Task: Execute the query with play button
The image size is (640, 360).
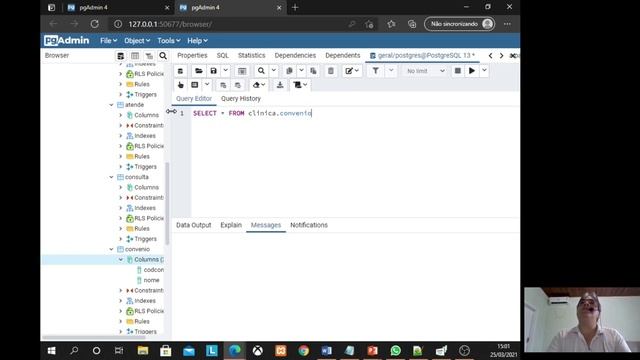Action: [472, 71]
